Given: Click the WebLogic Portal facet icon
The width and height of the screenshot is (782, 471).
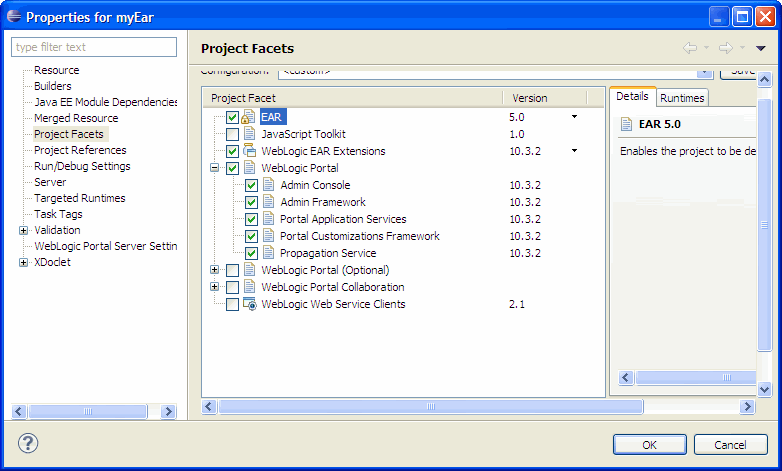Looking at the screenshot, I should click(x=249, y=168).
